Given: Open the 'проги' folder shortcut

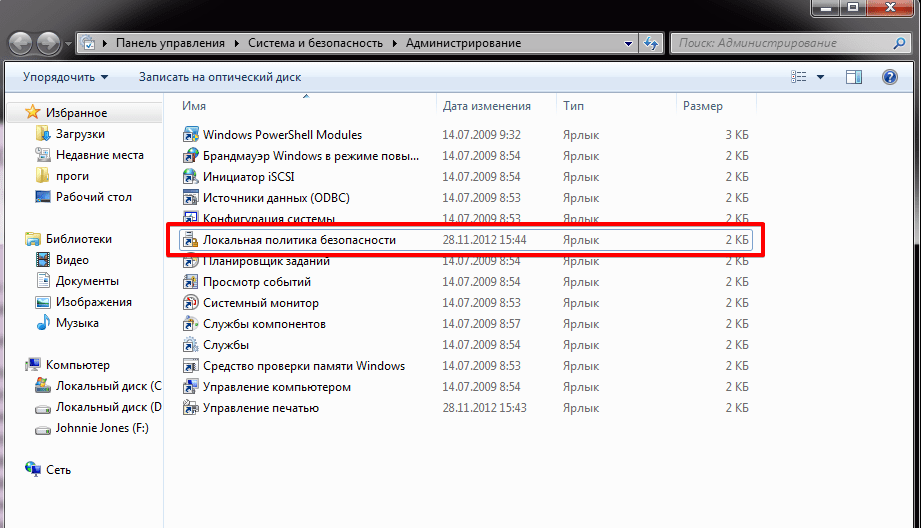Looking at the screenshot, I should (72, 176).
